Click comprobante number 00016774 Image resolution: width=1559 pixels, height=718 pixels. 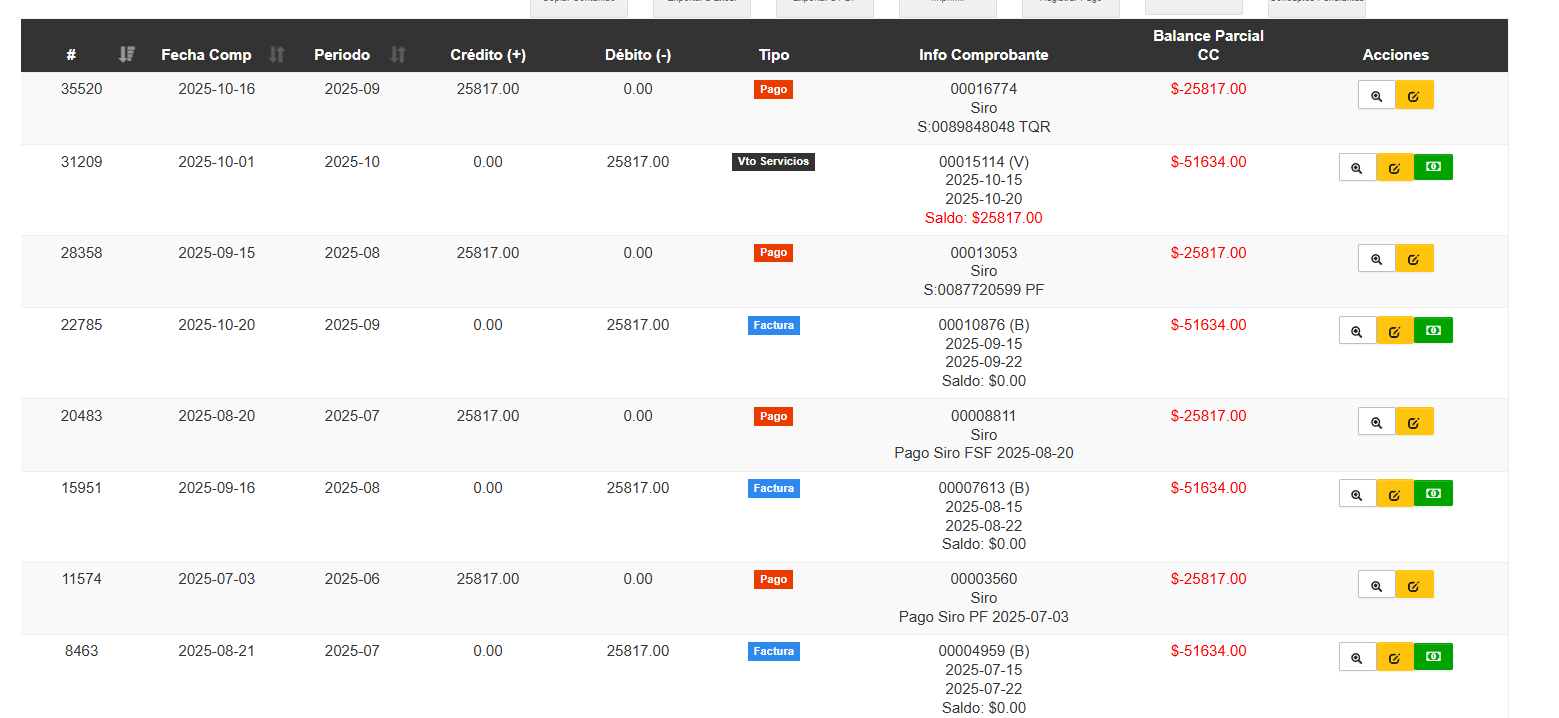(984, 89)
